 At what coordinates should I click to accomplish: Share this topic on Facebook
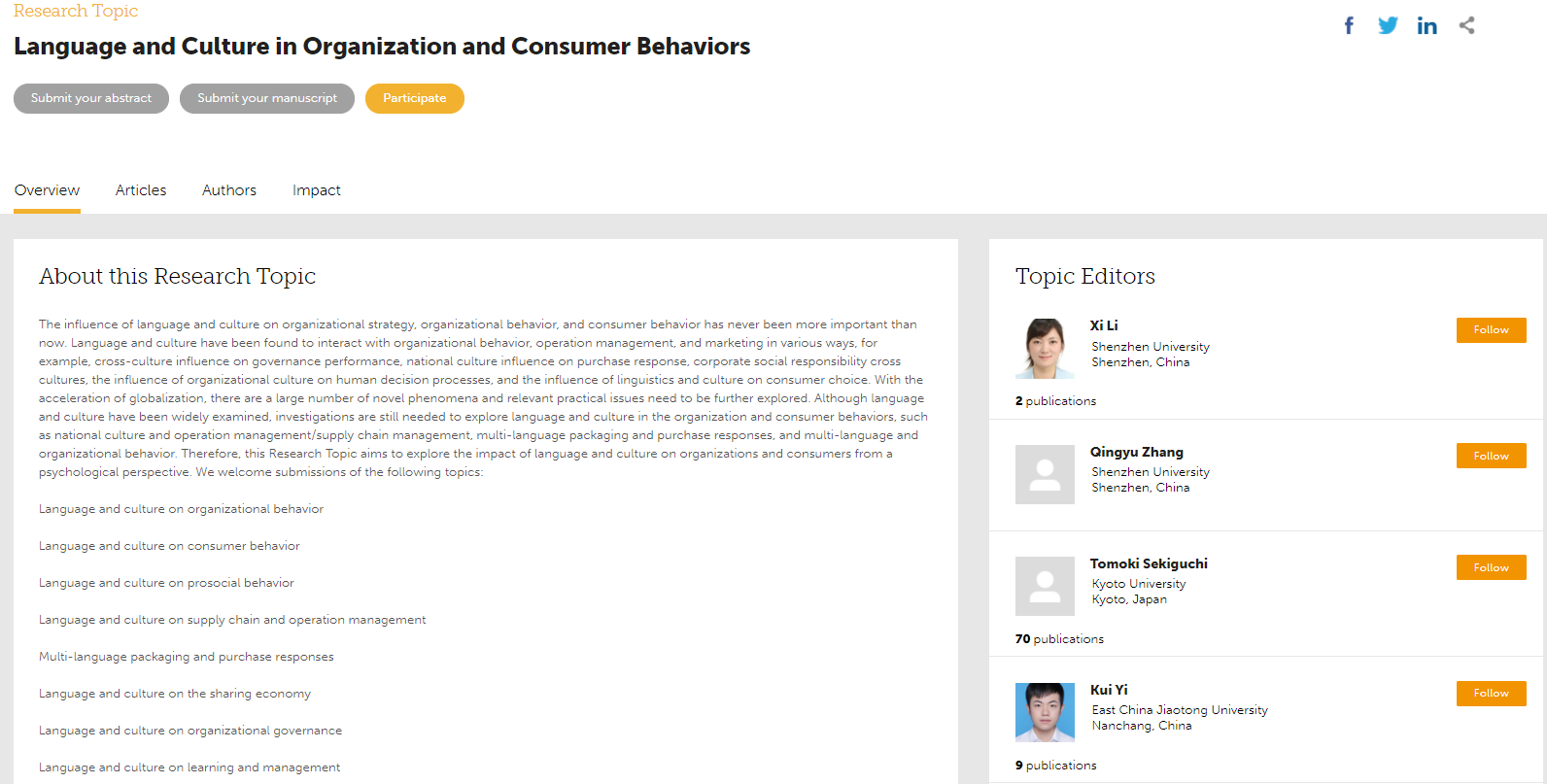1349,26
